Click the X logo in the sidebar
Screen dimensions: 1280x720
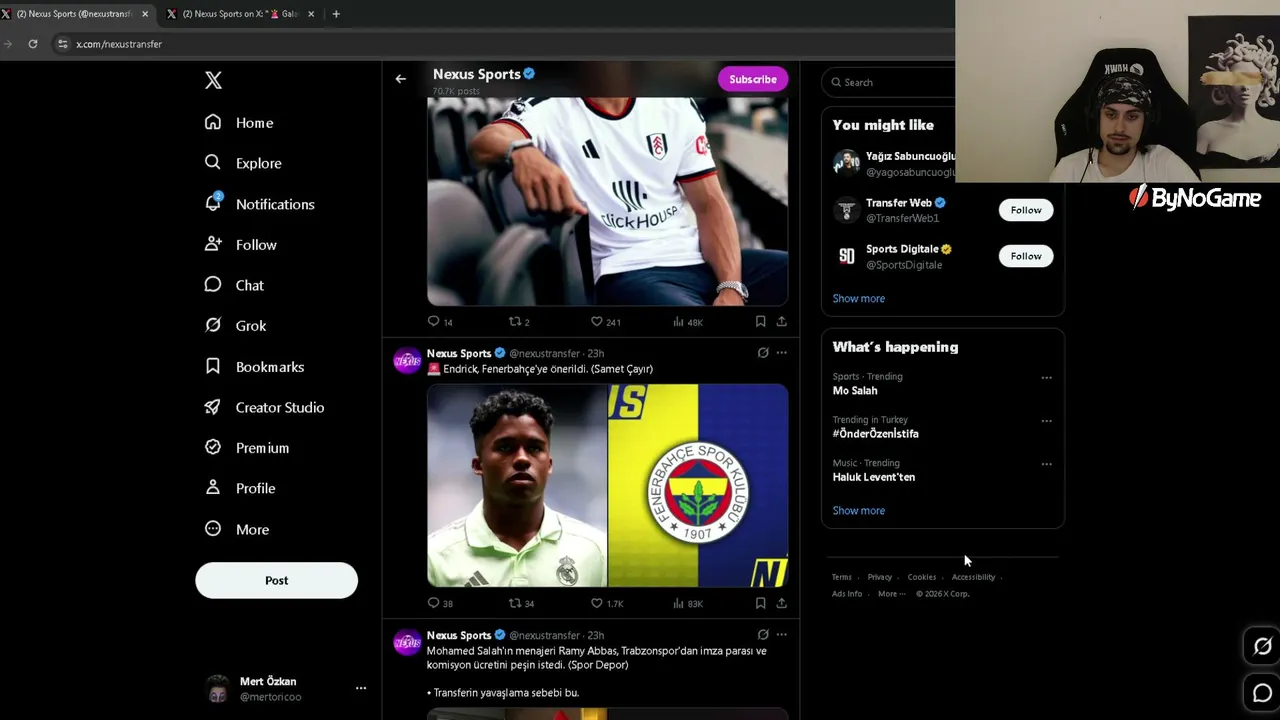[213, 81]
